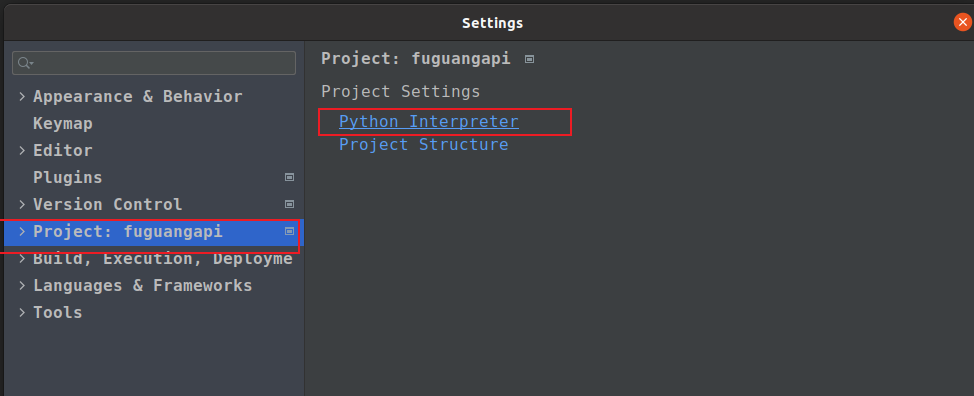Select the Project: fuguangapi tree item
The height and width of the screenshot is (396, 974).
click(x=153, y=232)
